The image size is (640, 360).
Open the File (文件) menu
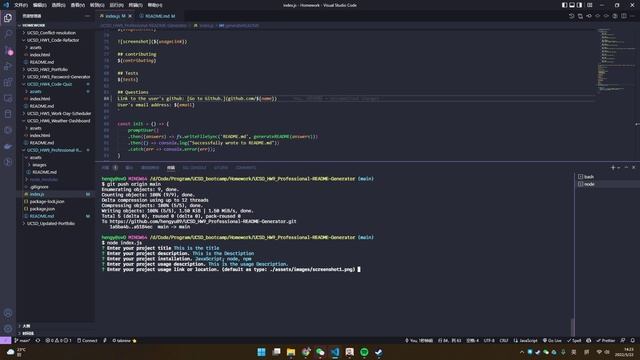point(21,5)
